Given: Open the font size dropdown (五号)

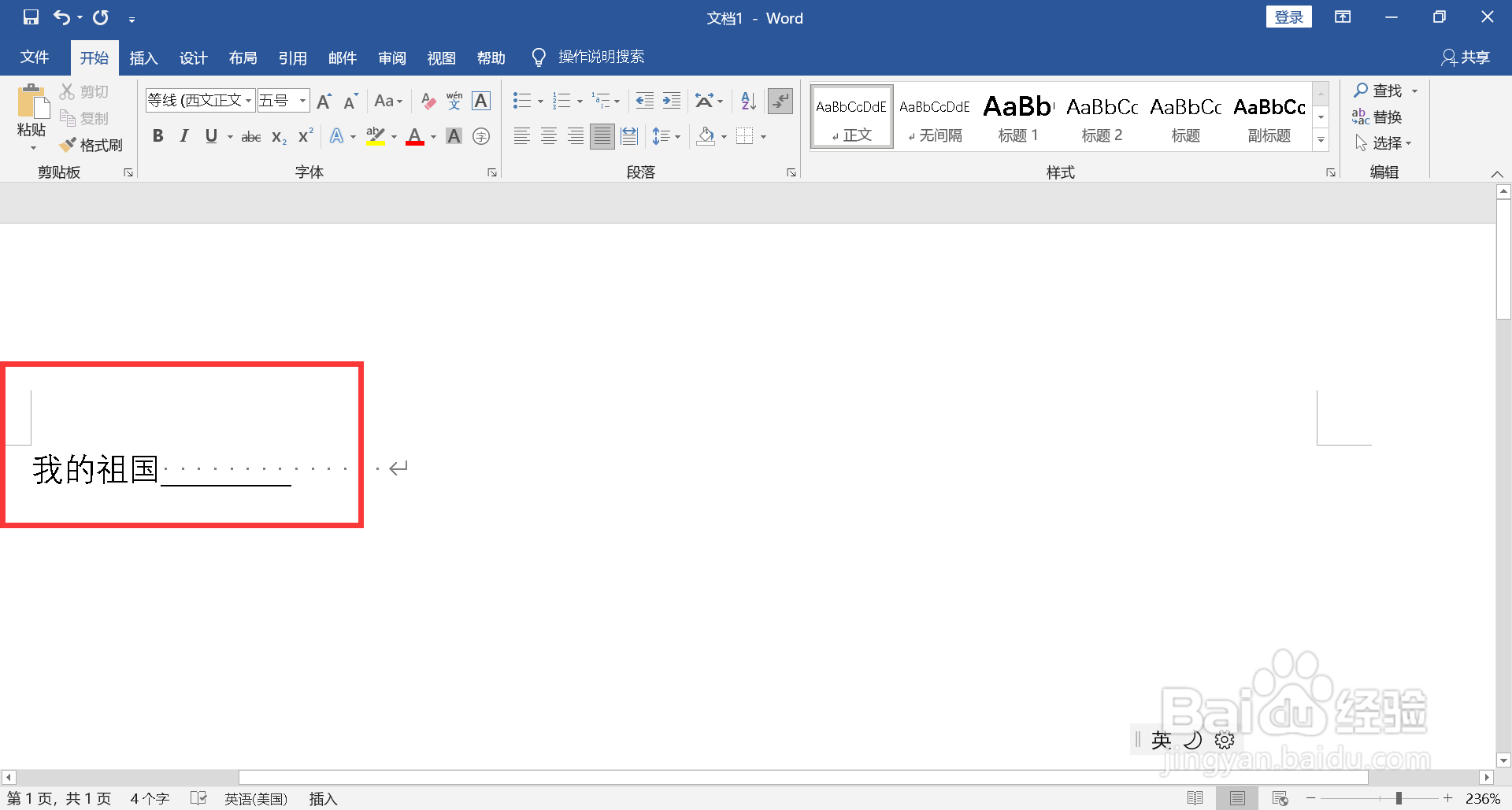Looking at the screenshot, I should [x=302, y=101].
